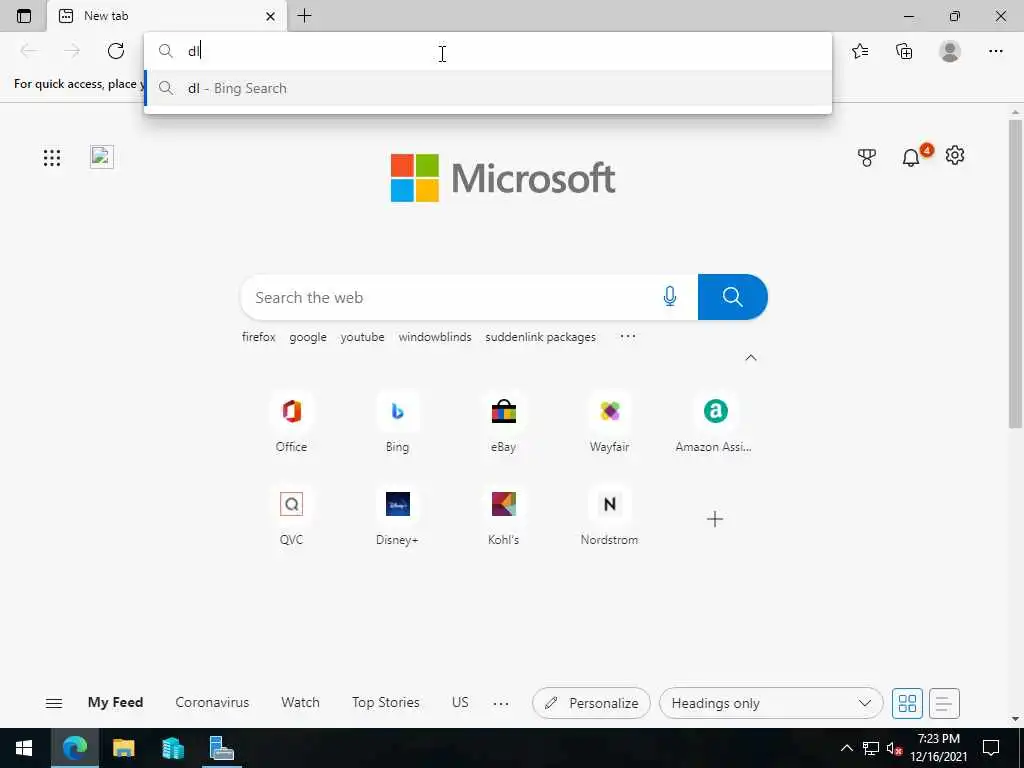The image size is (1024, 768).
Task: Open QVC quick link tile
Action: click(x=291, y=517)
